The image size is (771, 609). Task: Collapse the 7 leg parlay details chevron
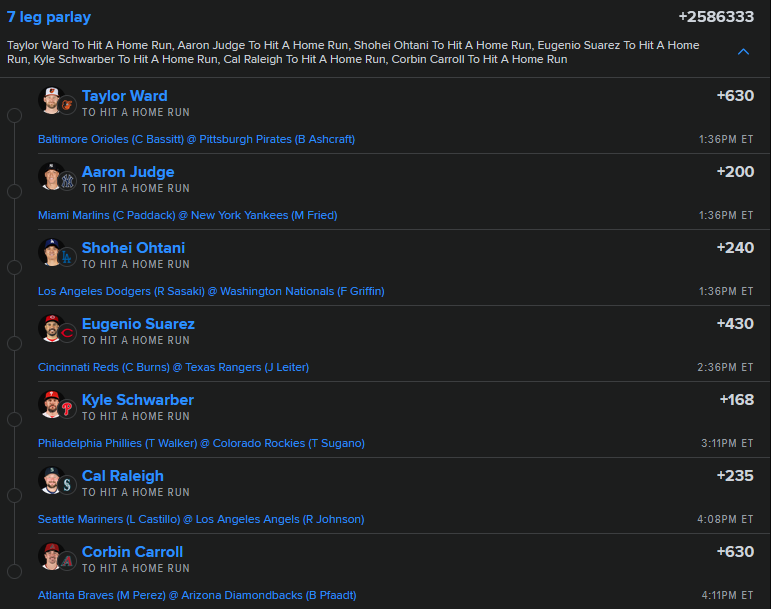(743, 52)
